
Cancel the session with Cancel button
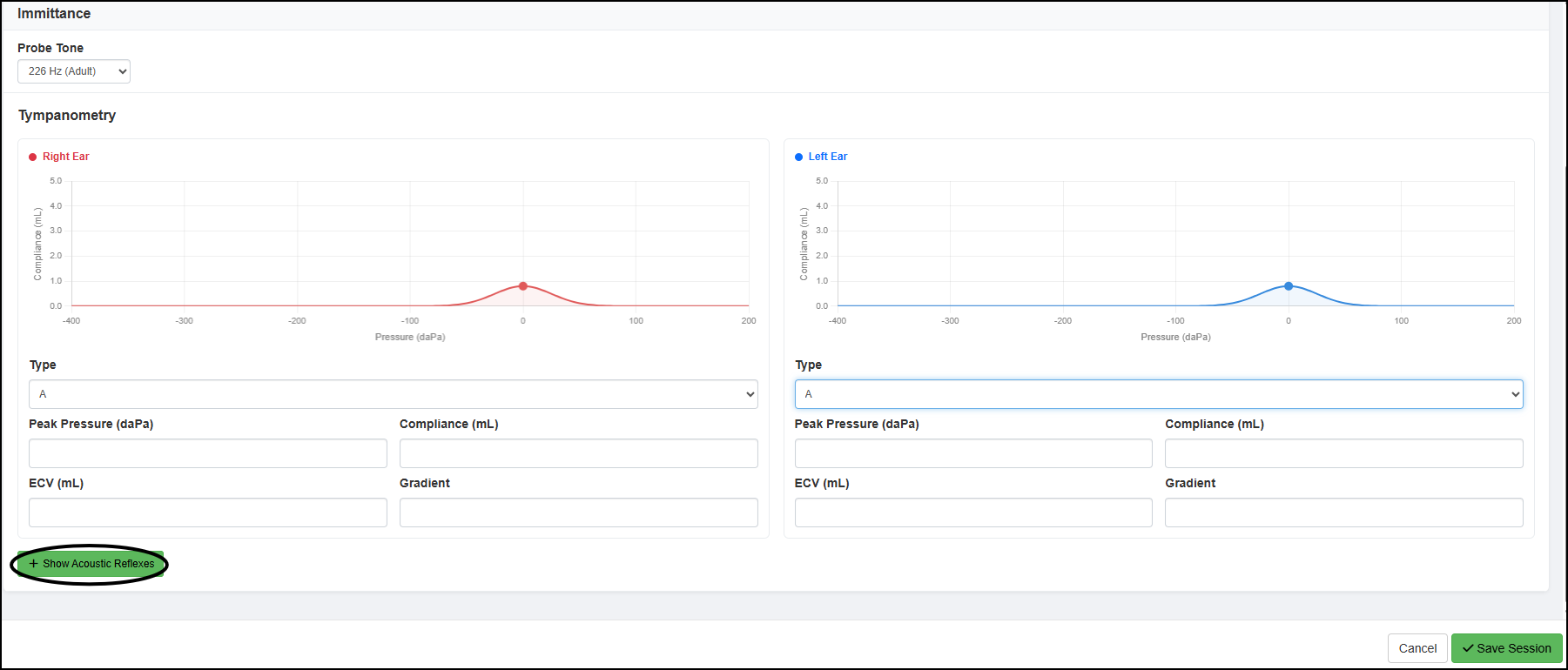point(1417,648)
